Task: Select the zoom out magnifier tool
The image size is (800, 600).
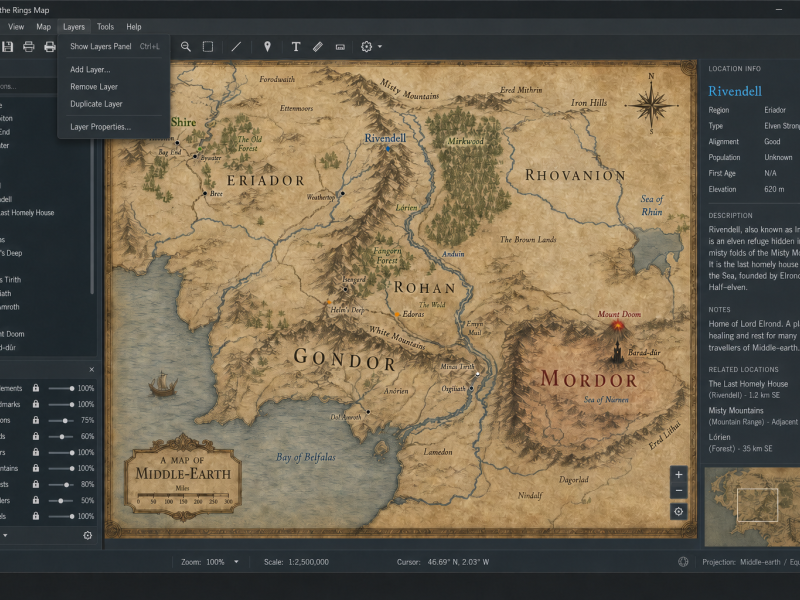Action: click(186, 47)
